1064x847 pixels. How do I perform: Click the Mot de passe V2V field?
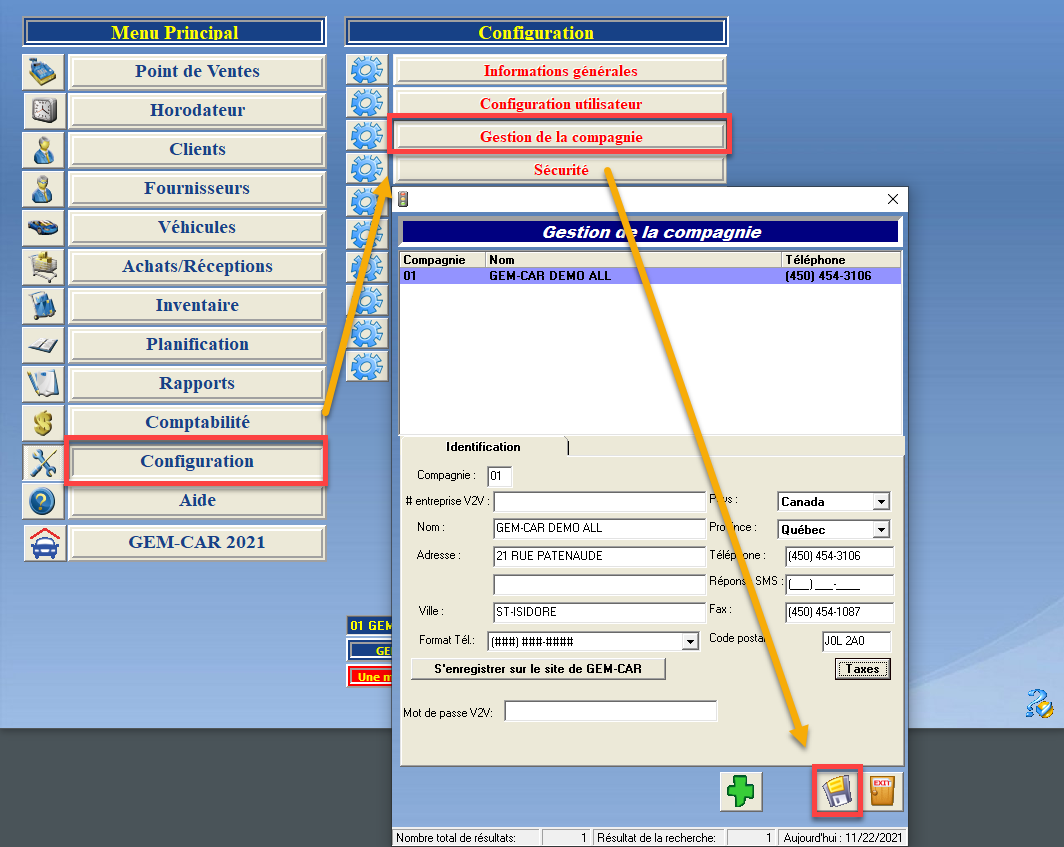611,711
